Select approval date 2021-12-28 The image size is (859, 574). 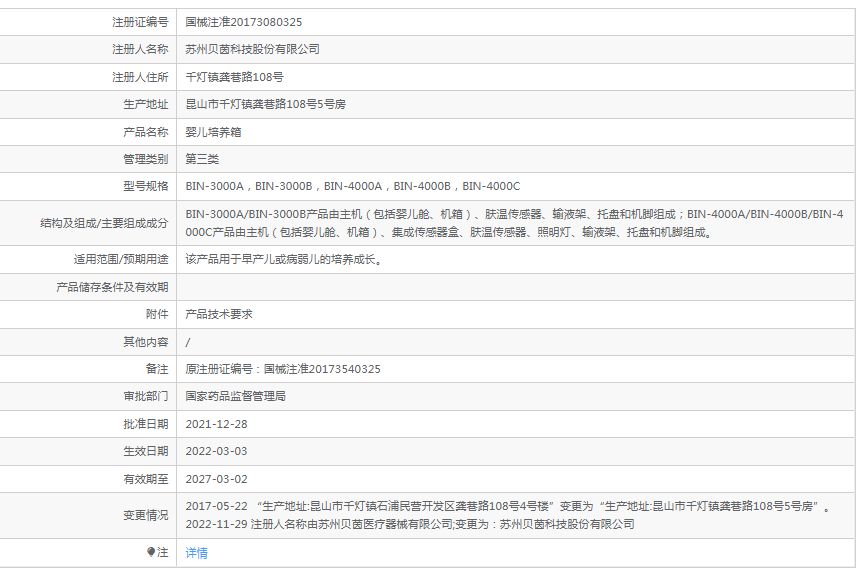(216, 424)
